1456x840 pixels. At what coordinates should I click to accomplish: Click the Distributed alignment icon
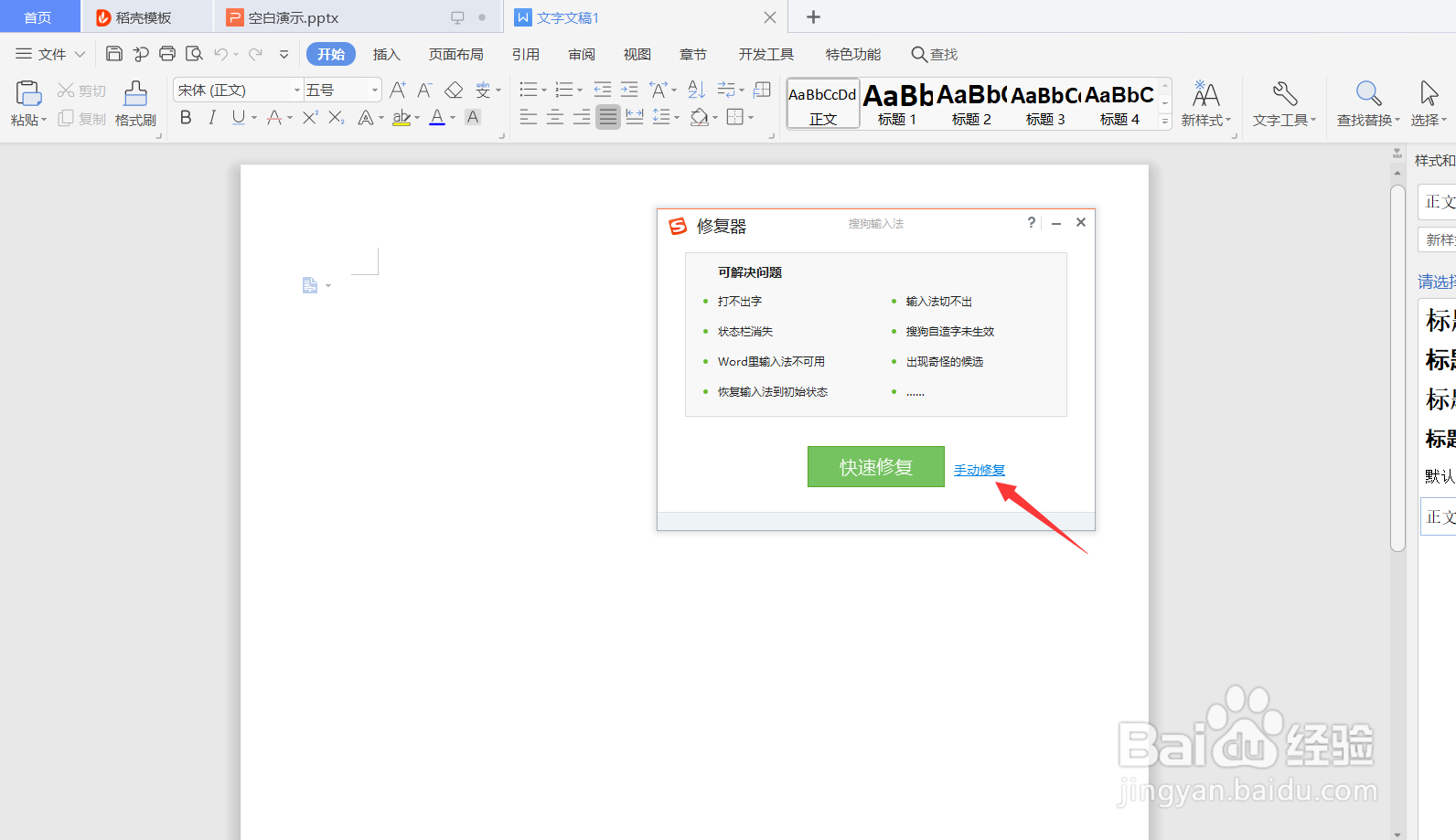pyautogui.click(x=635, y=117)
